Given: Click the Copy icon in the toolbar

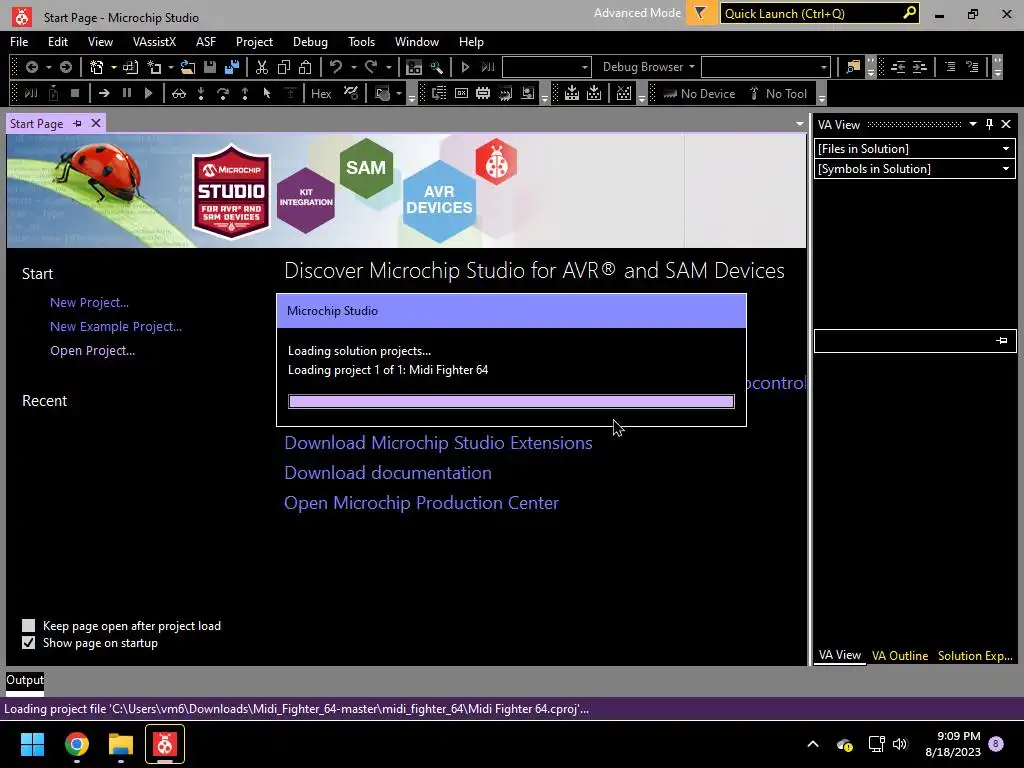Looking at the screenshot, I should pos(284,67).
